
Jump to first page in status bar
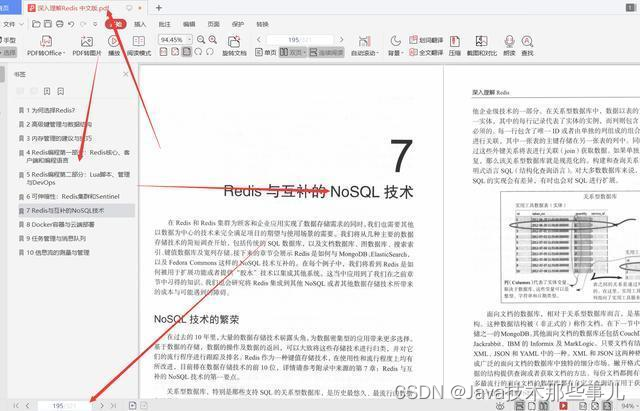pyautogui.click(x=16, y=406)
